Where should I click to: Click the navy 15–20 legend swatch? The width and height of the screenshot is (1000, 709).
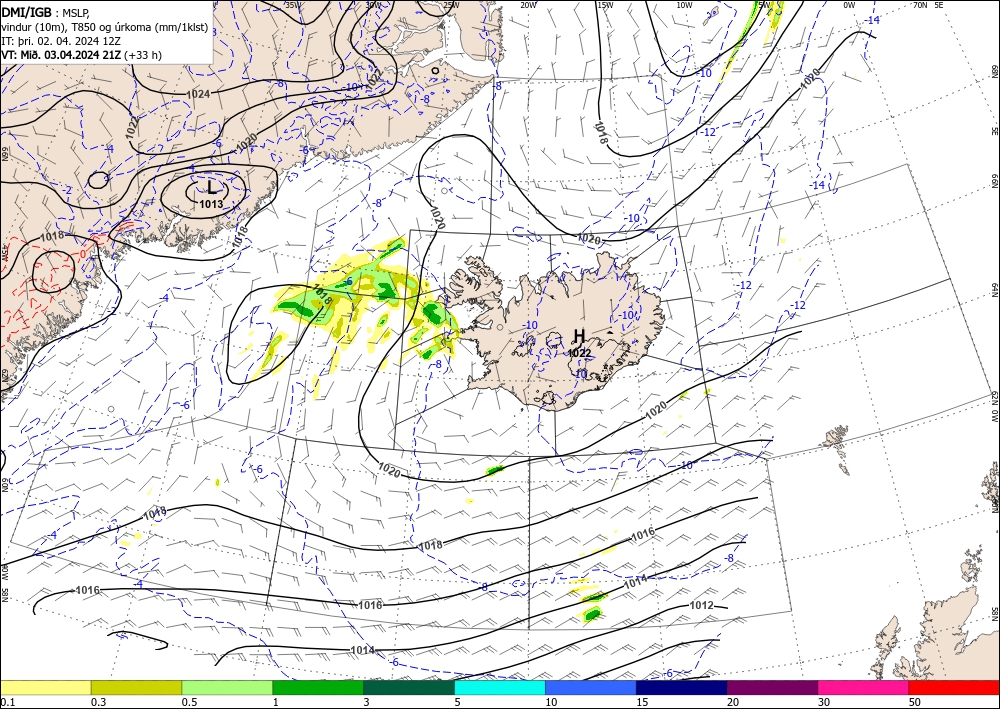pos(682,687)
